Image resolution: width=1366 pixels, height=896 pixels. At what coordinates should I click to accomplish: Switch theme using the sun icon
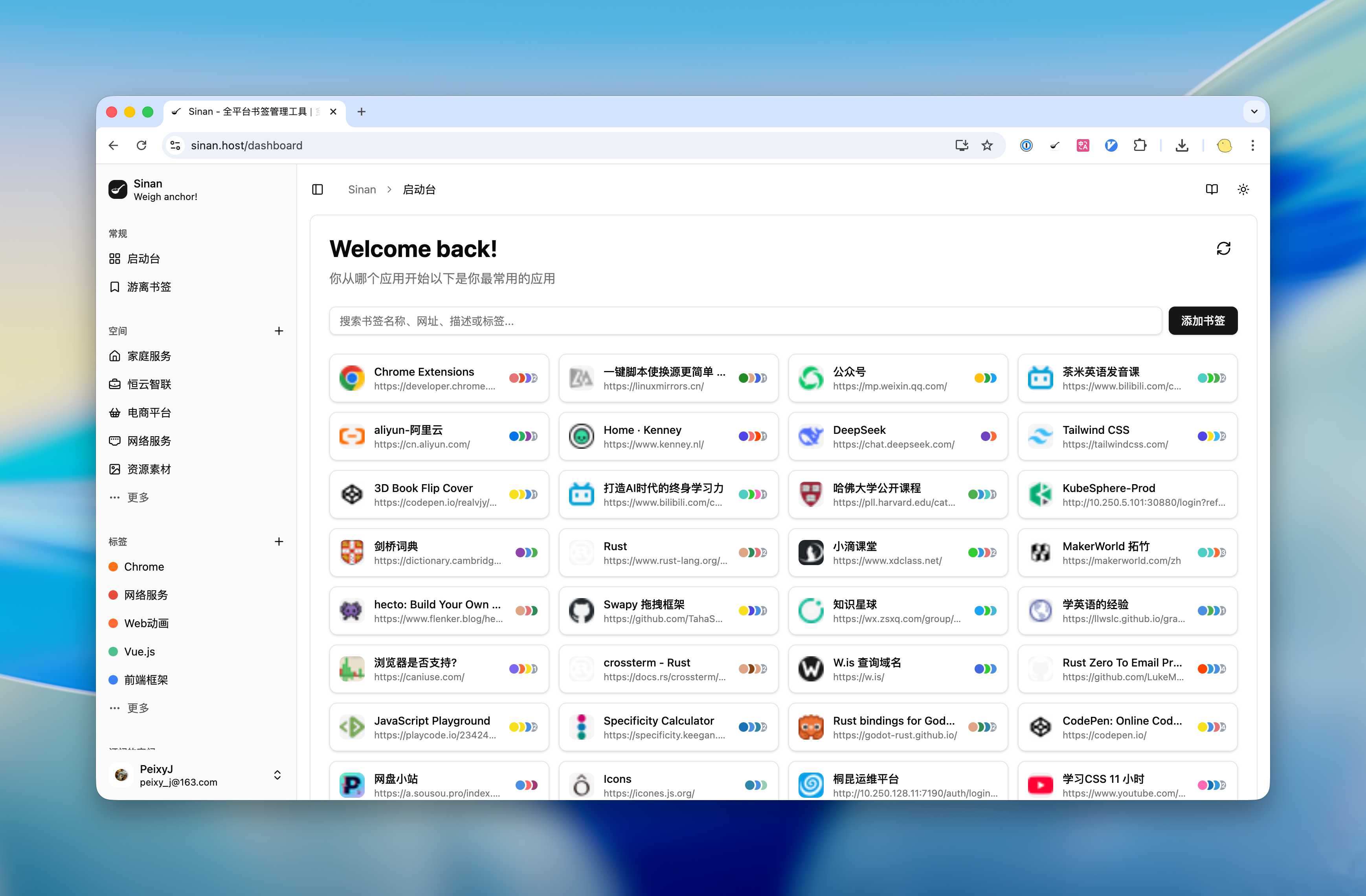pyautogui.click(x=1243, y=189)
